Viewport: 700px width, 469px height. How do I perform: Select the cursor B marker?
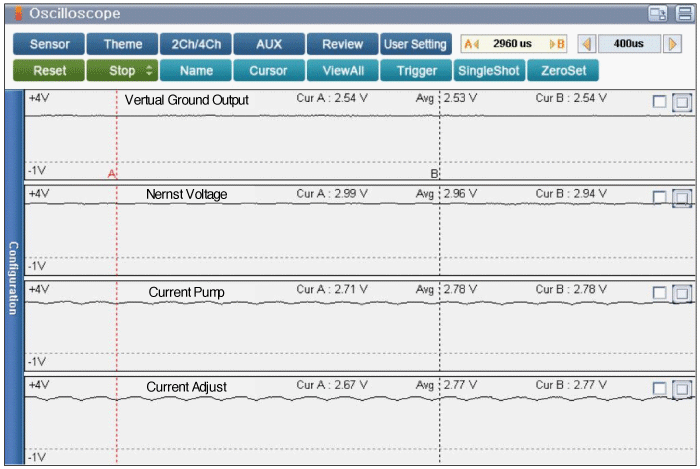point(434,174)
